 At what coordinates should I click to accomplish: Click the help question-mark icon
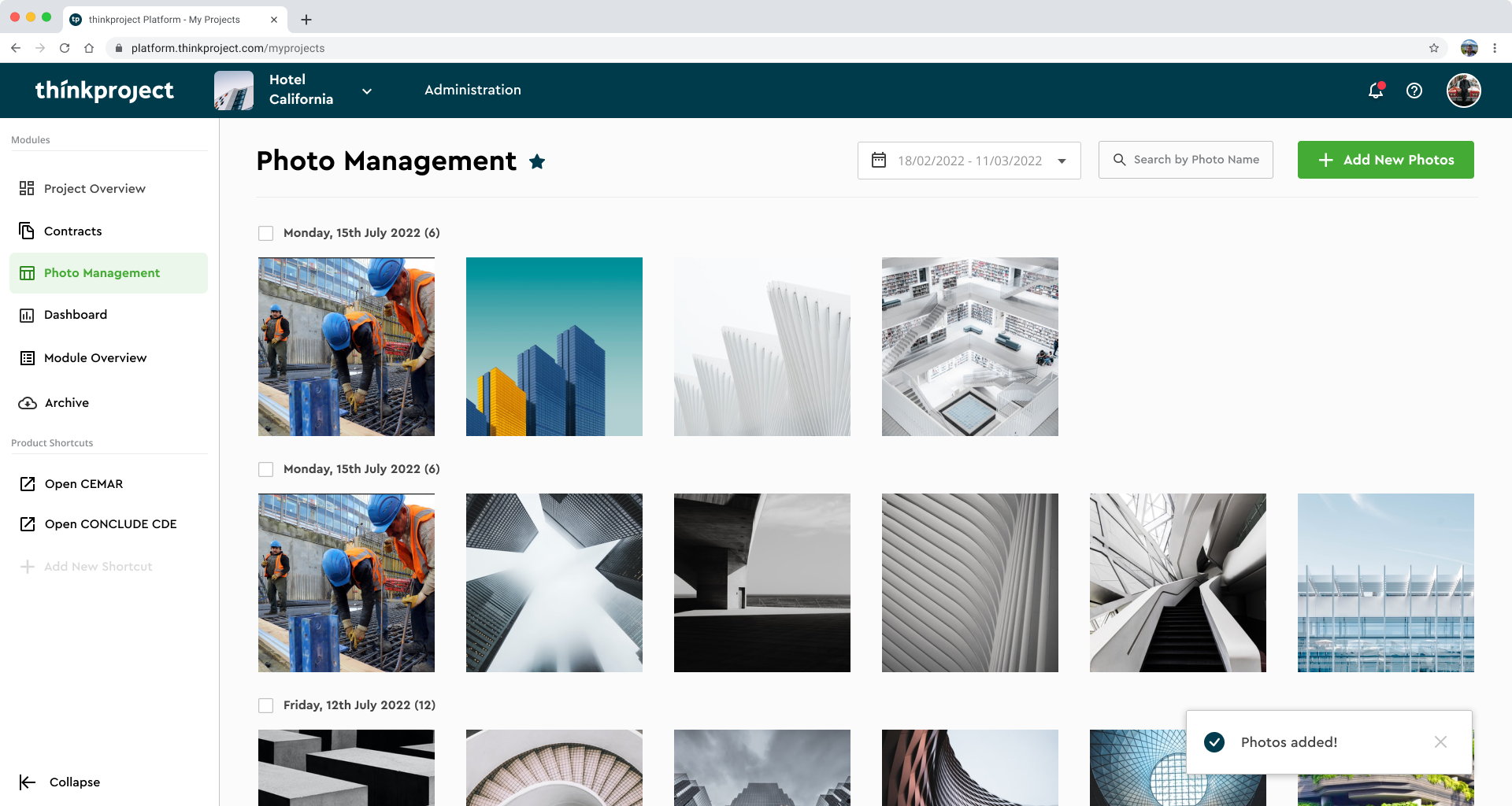[1414, 91]
